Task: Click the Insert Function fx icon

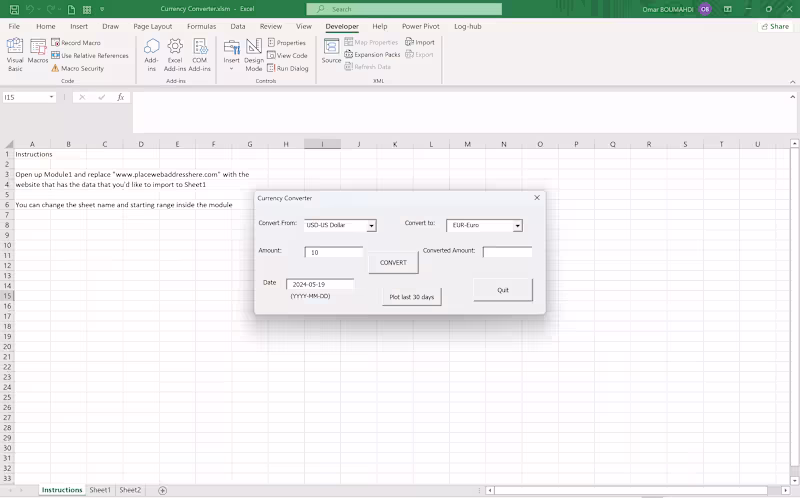Action: [121, 97]
